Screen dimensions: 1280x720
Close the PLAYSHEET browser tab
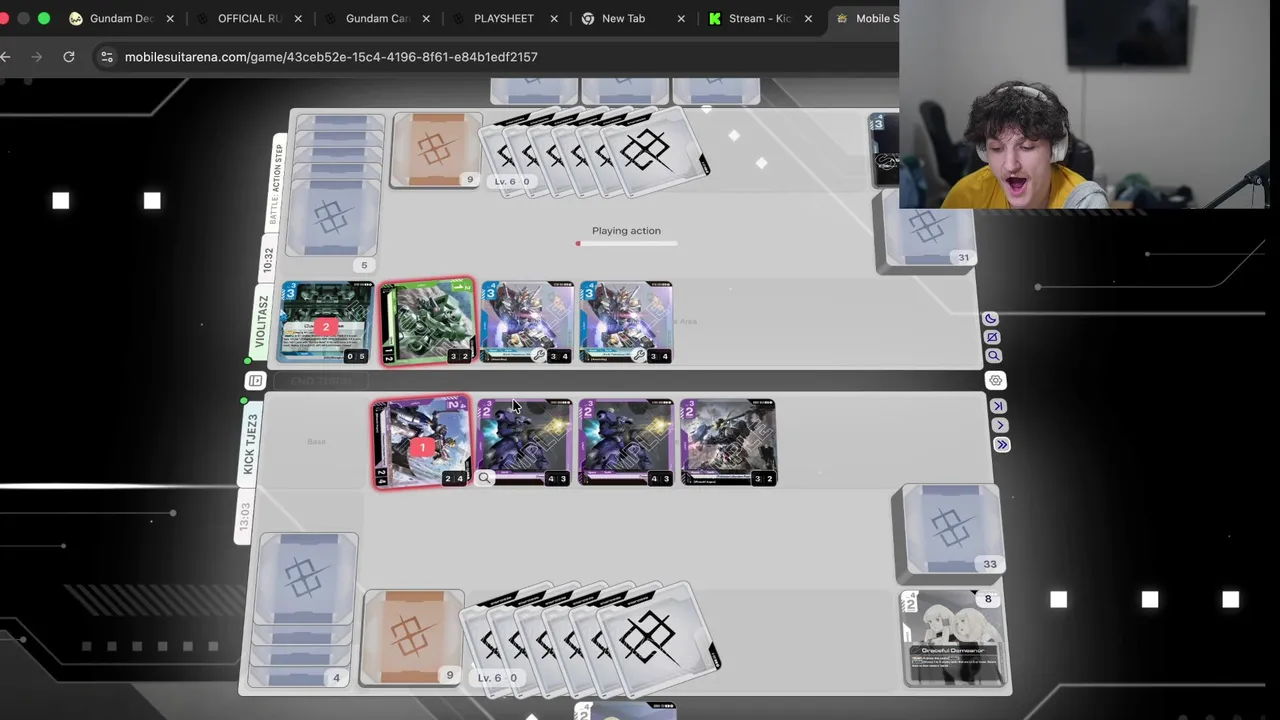tap(554, 18)
